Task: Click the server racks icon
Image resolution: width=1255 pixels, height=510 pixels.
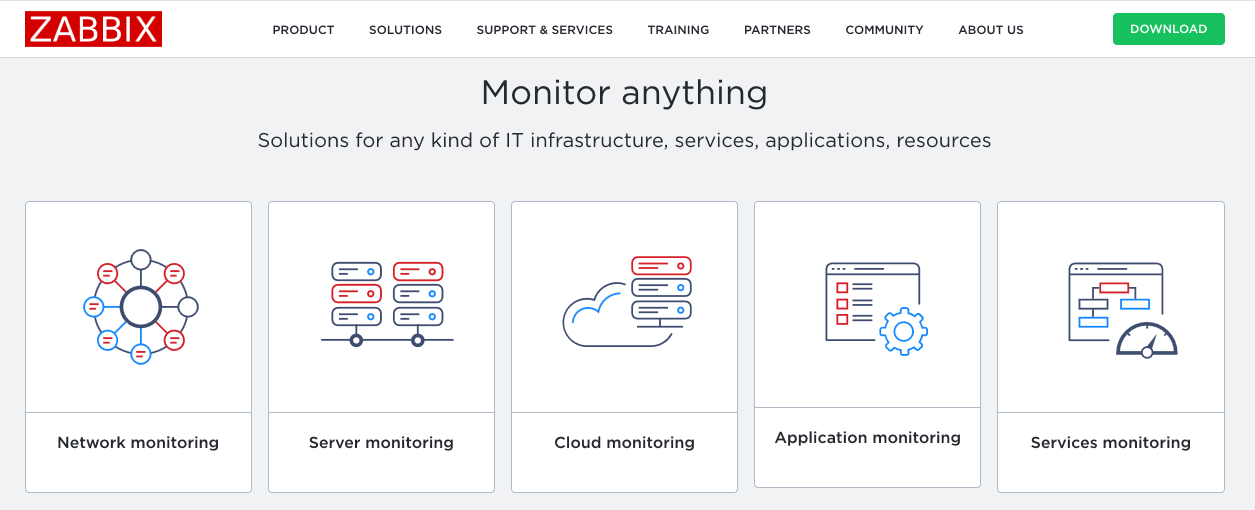Action: click(x=387, y=304)
